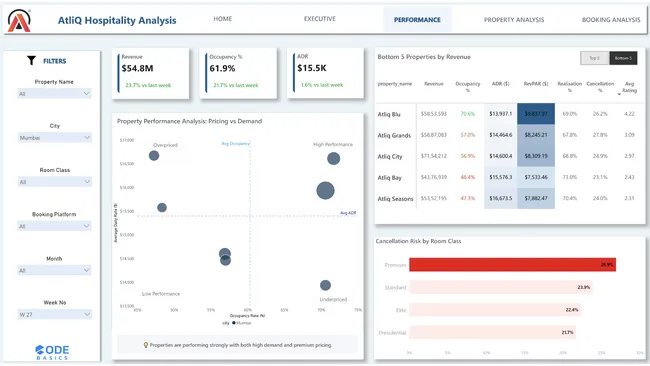Image resolution: width=650 pixels, height=366 pixels.
Task: Click the 27.8% cancellation value
Action: pyautogui.click(x=600, y=135)
